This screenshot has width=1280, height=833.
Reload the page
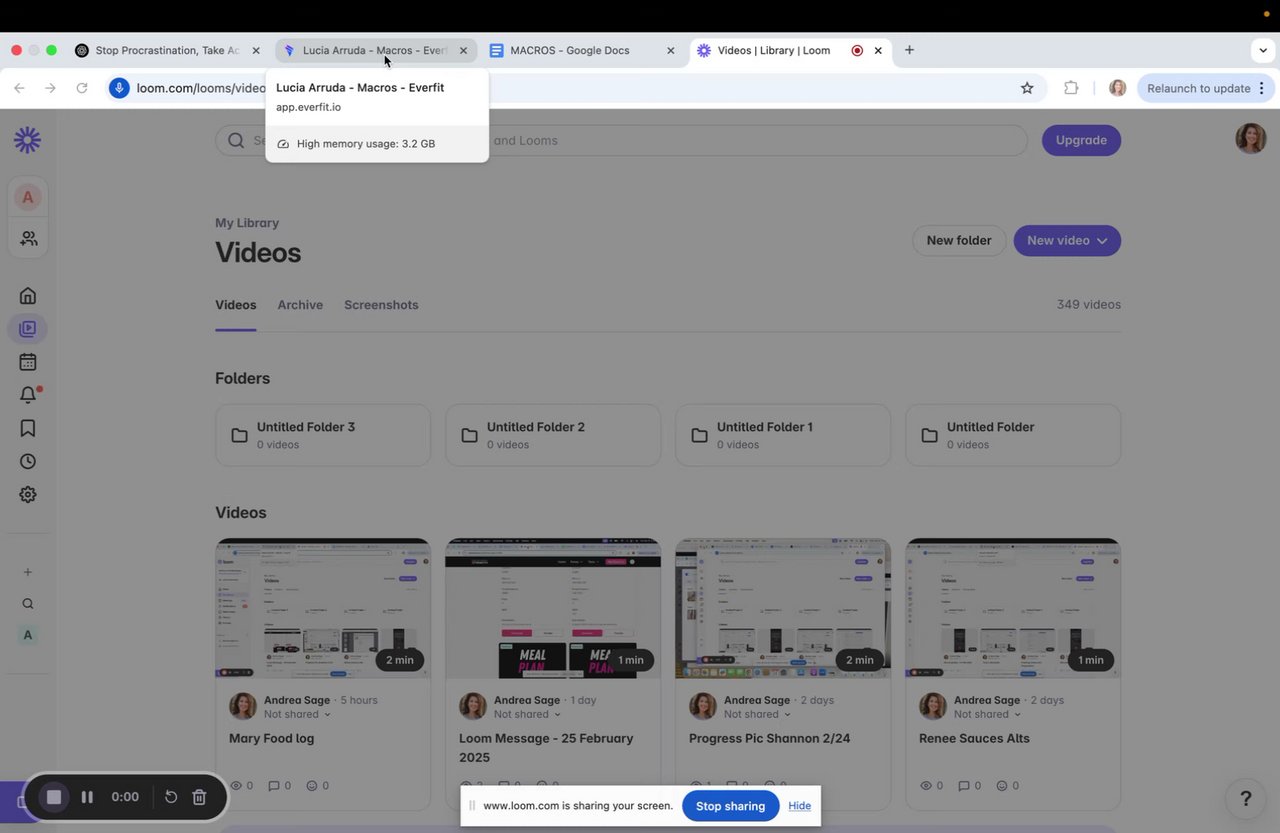click(82, 88)
